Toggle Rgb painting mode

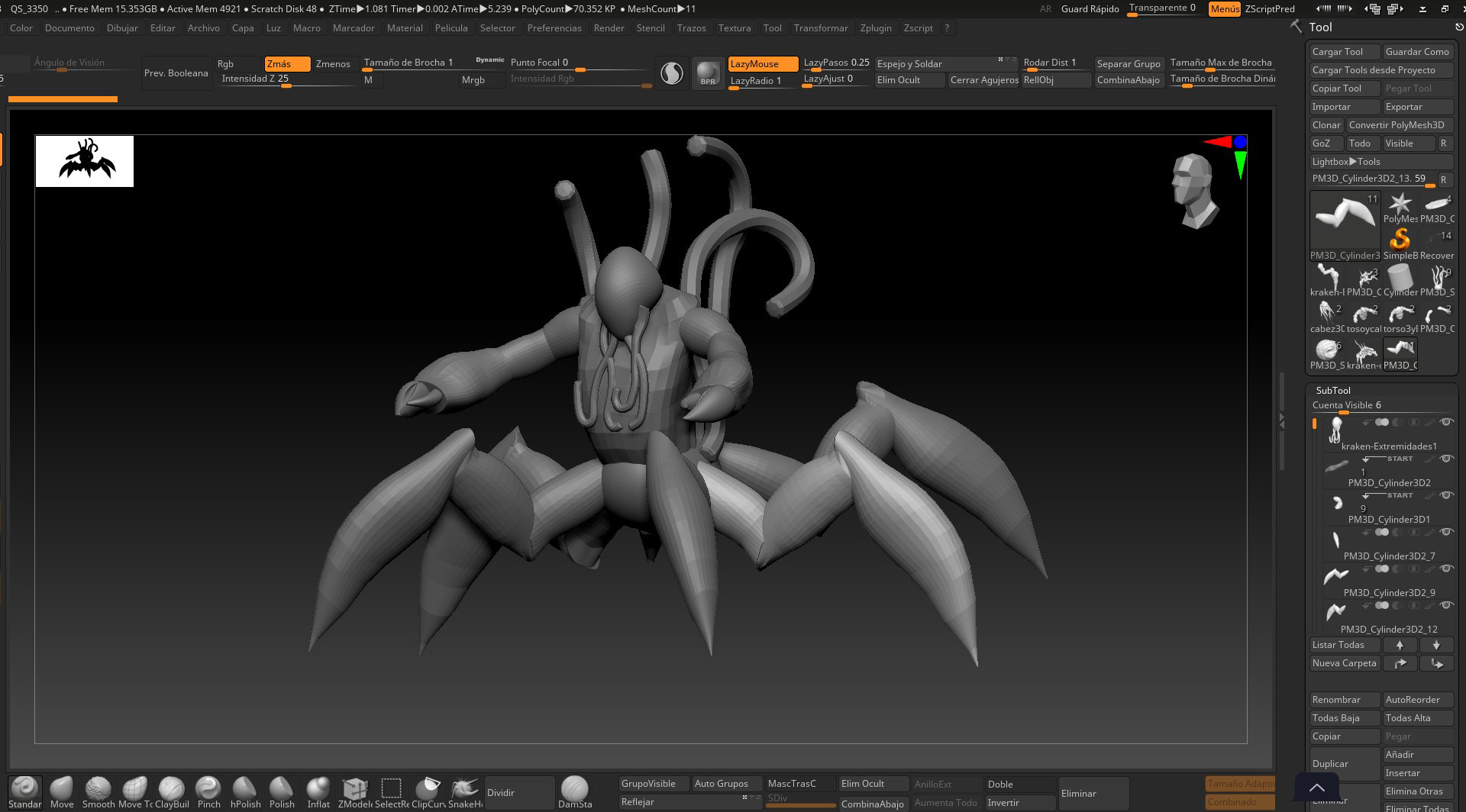[238, 64]
